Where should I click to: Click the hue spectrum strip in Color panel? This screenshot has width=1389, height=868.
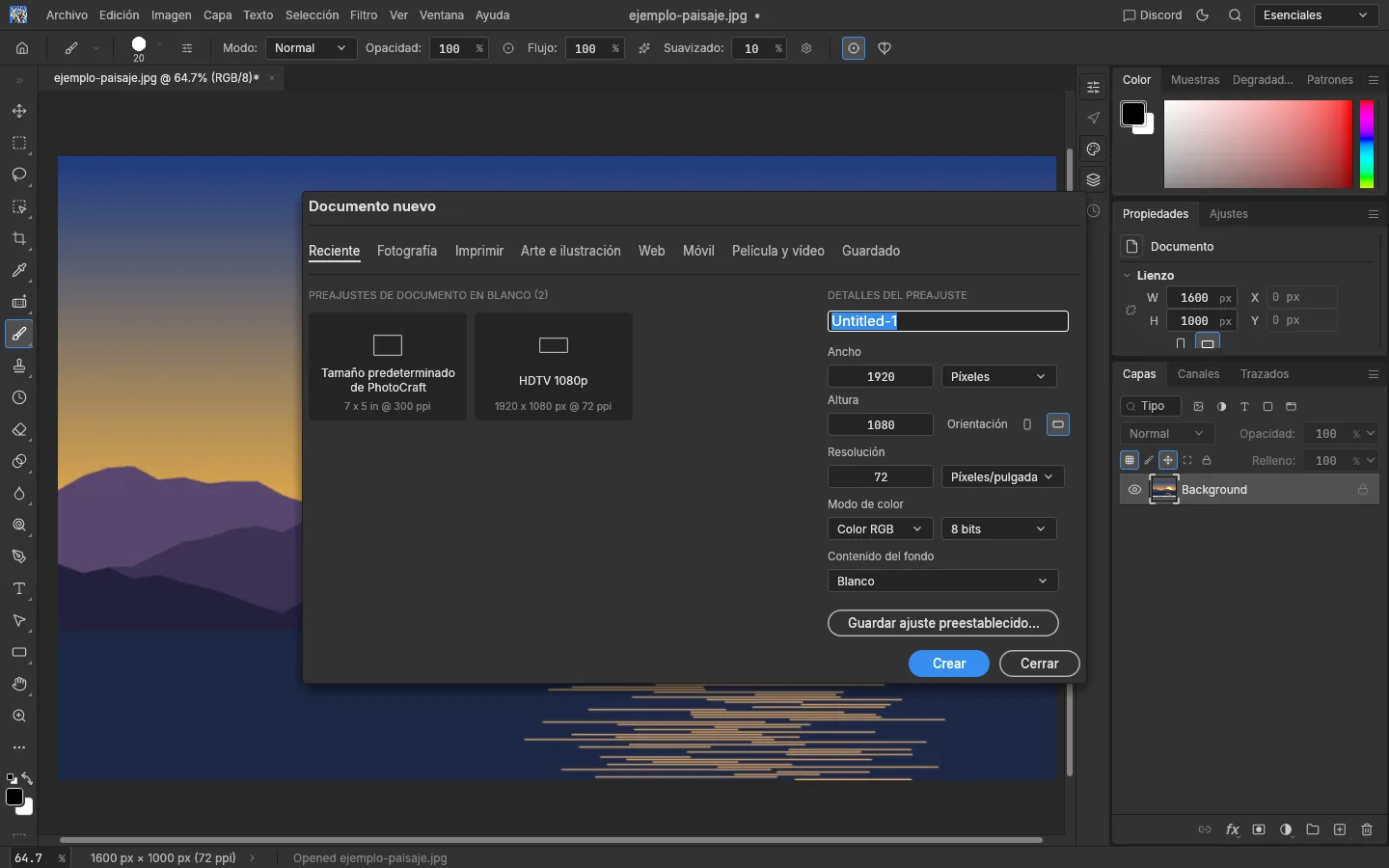coord(1367,145)
